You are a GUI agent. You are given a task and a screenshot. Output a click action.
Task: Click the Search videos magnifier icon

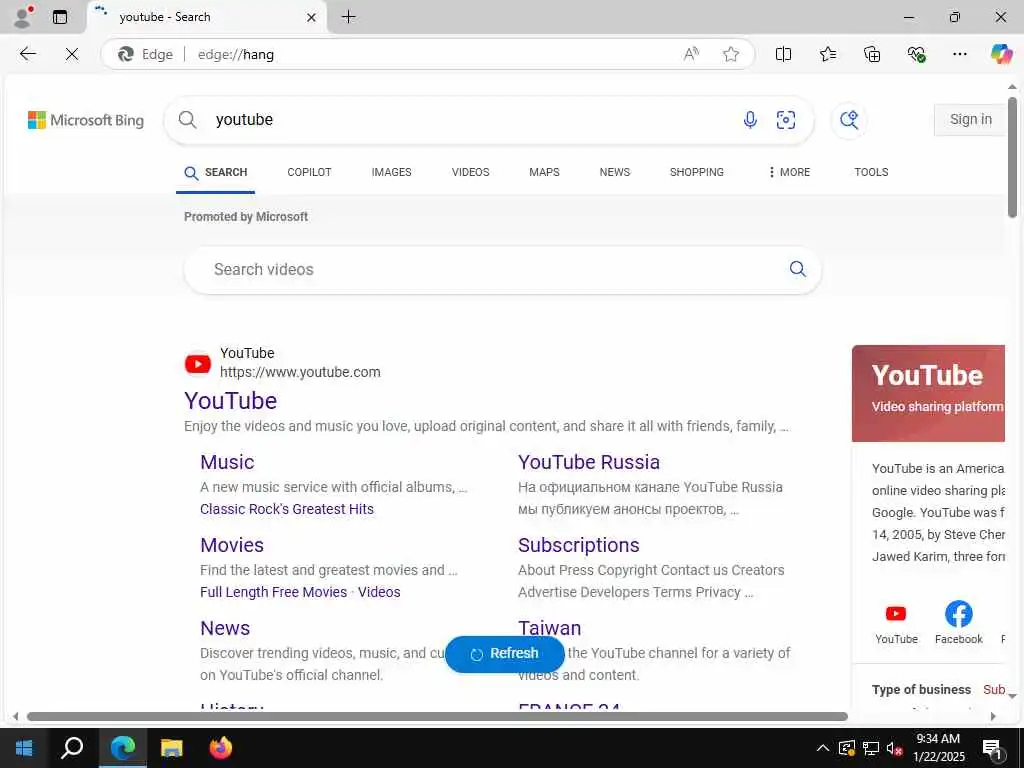point(797,269)
